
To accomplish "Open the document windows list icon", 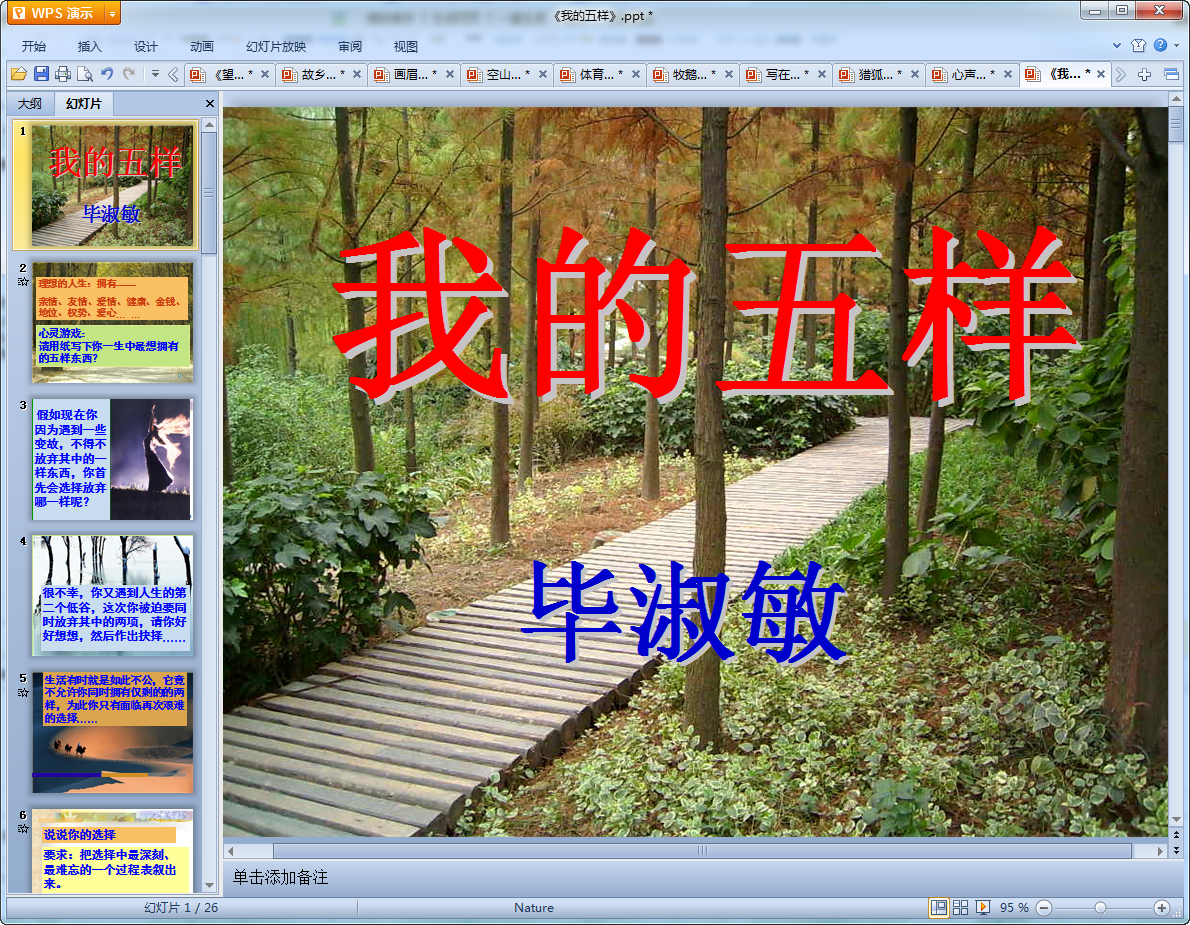I will tap(1171, 74).
